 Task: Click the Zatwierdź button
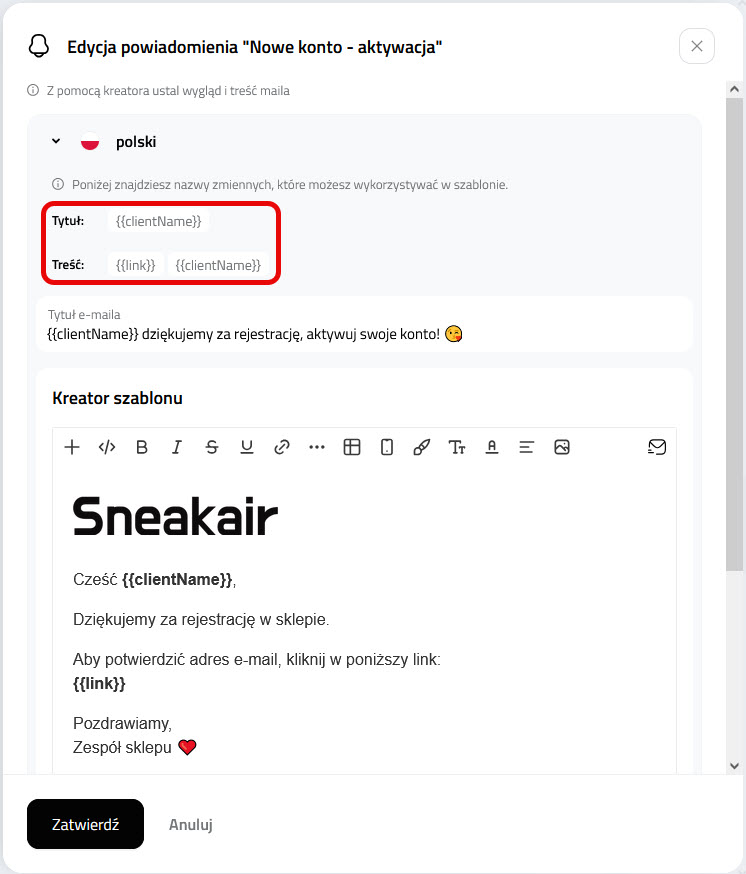click(85, 824)
